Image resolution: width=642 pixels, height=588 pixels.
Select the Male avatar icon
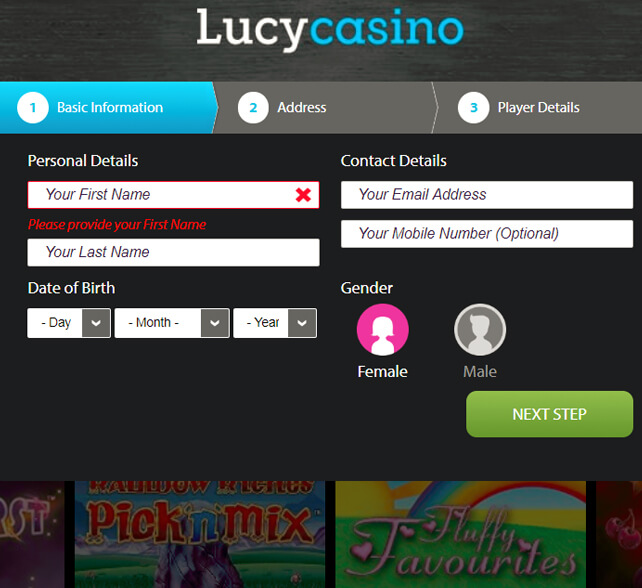click(480, 330)
